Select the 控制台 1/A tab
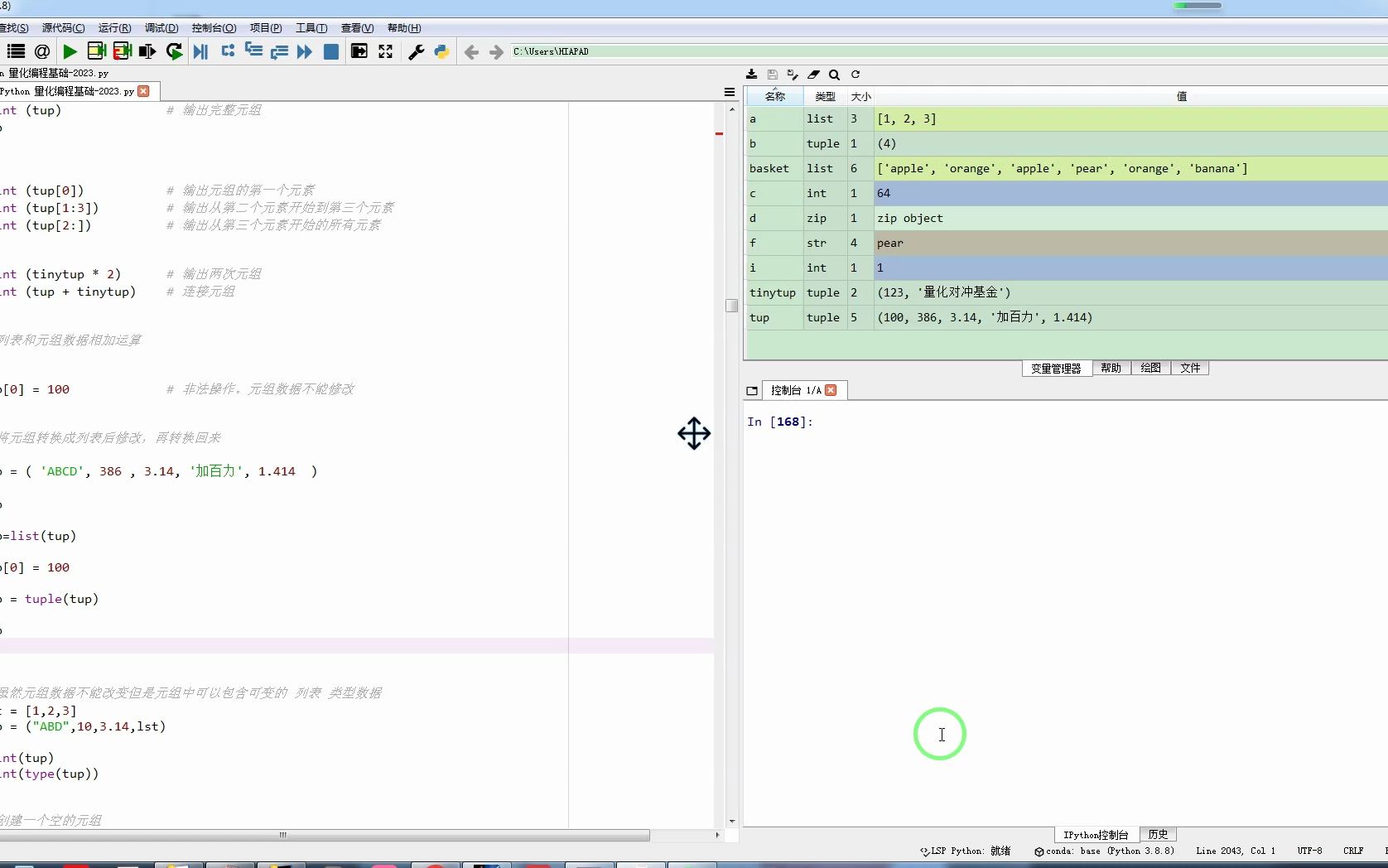1388x868 pixels. click(x=796, y=390)
